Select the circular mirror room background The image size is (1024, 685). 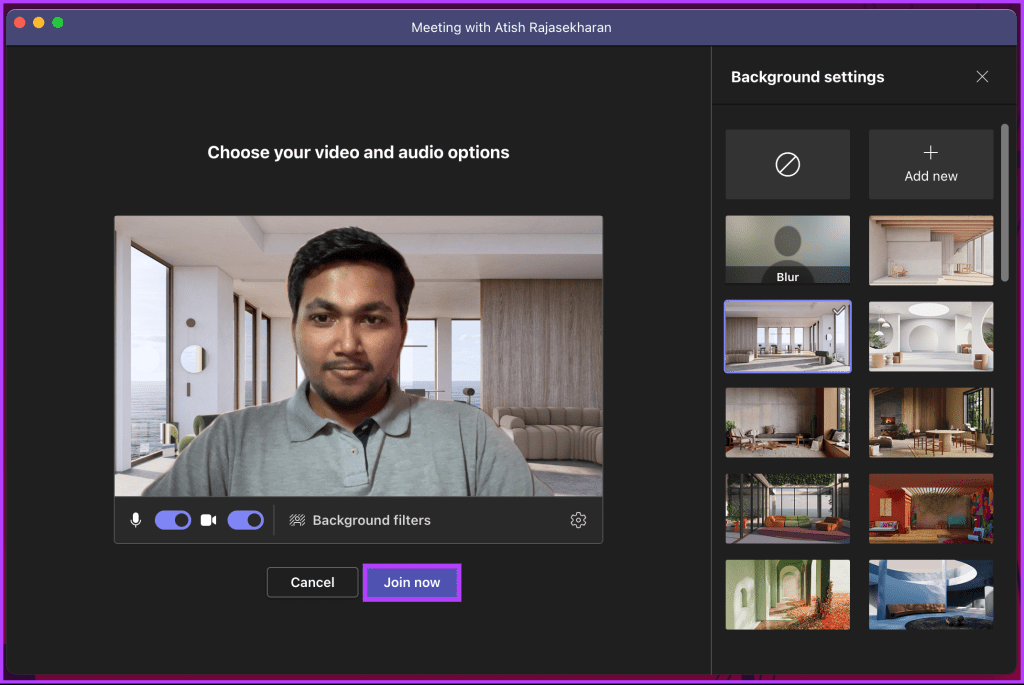click(x=930, y=336)
